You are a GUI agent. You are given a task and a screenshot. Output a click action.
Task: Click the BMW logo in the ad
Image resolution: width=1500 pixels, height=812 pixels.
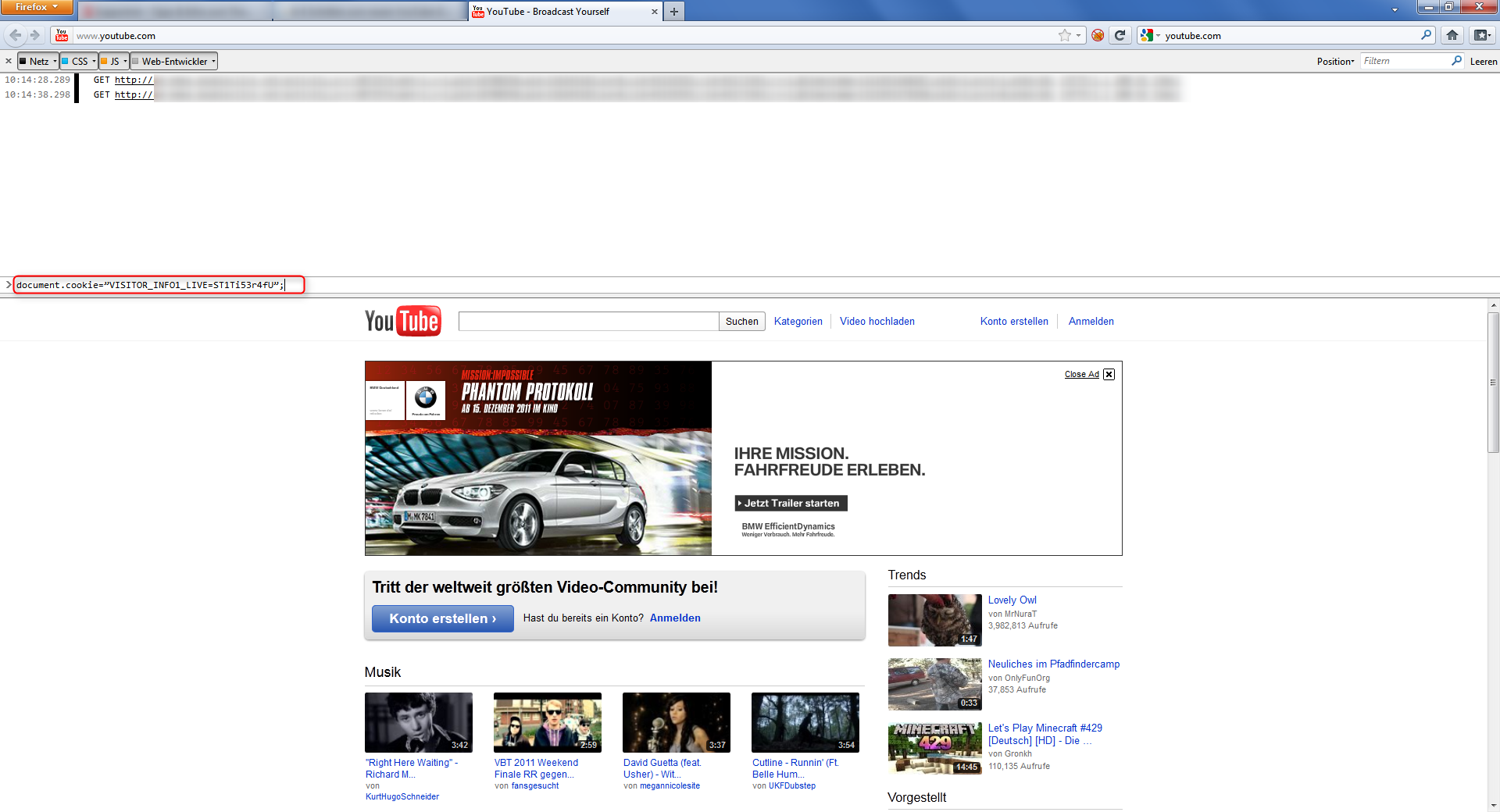click(425, 397)
